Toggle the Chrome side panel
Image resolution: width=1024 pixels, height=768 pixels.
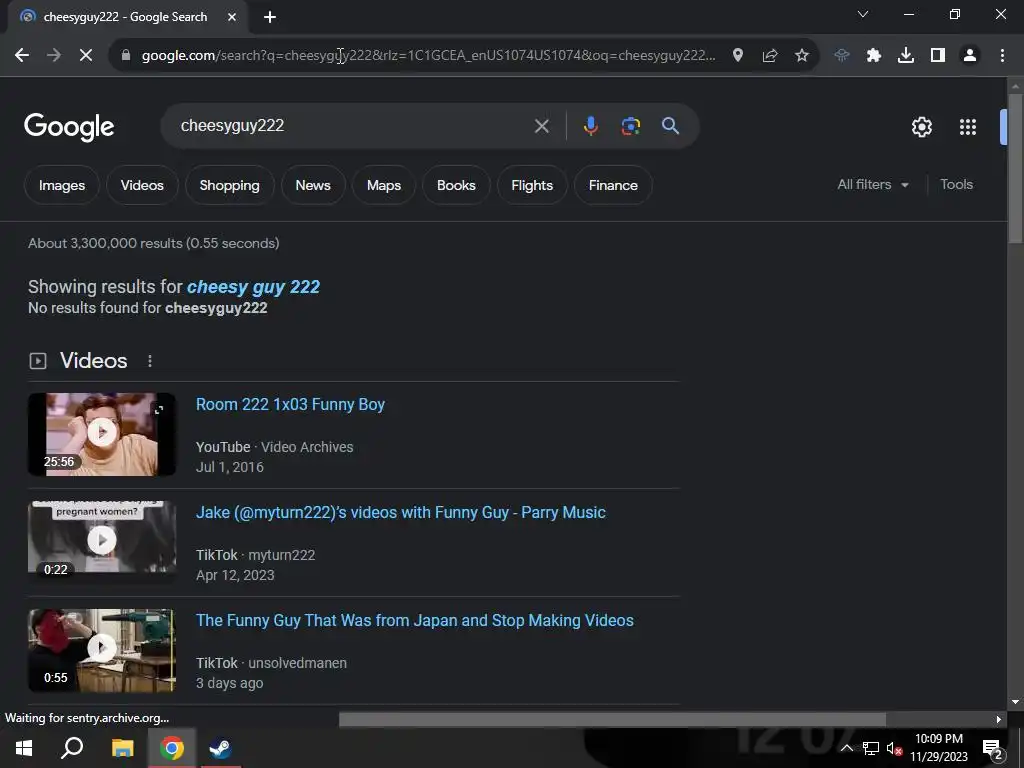(938, 56)
